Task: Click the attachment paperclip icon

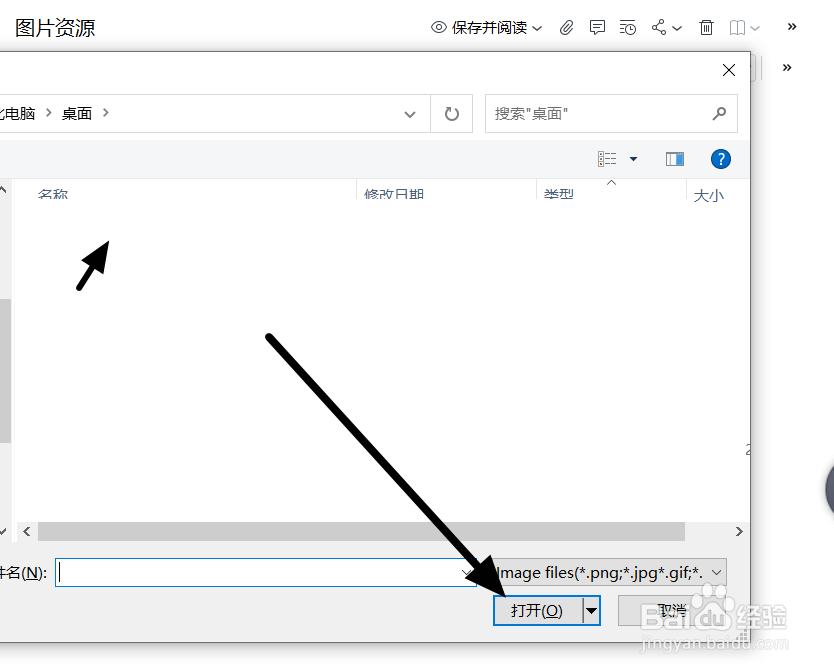Action: [566, 27]
